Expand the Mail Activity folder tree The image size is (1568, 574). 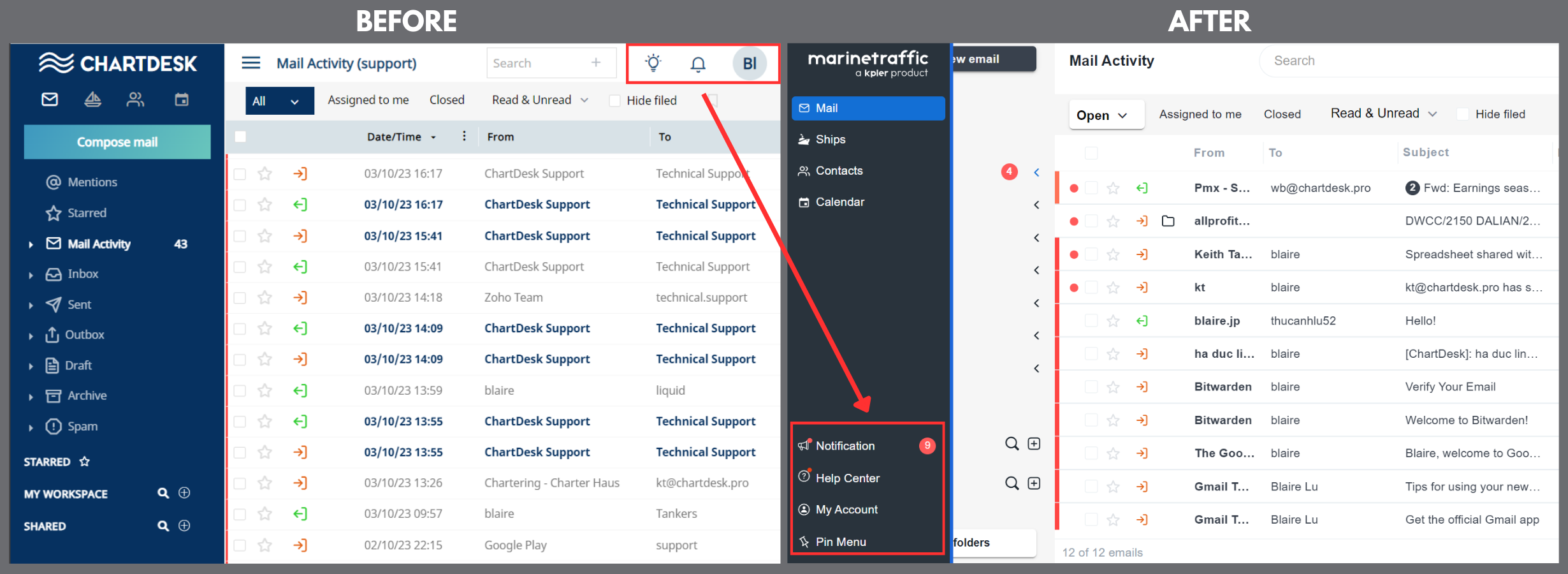(31, 244)
